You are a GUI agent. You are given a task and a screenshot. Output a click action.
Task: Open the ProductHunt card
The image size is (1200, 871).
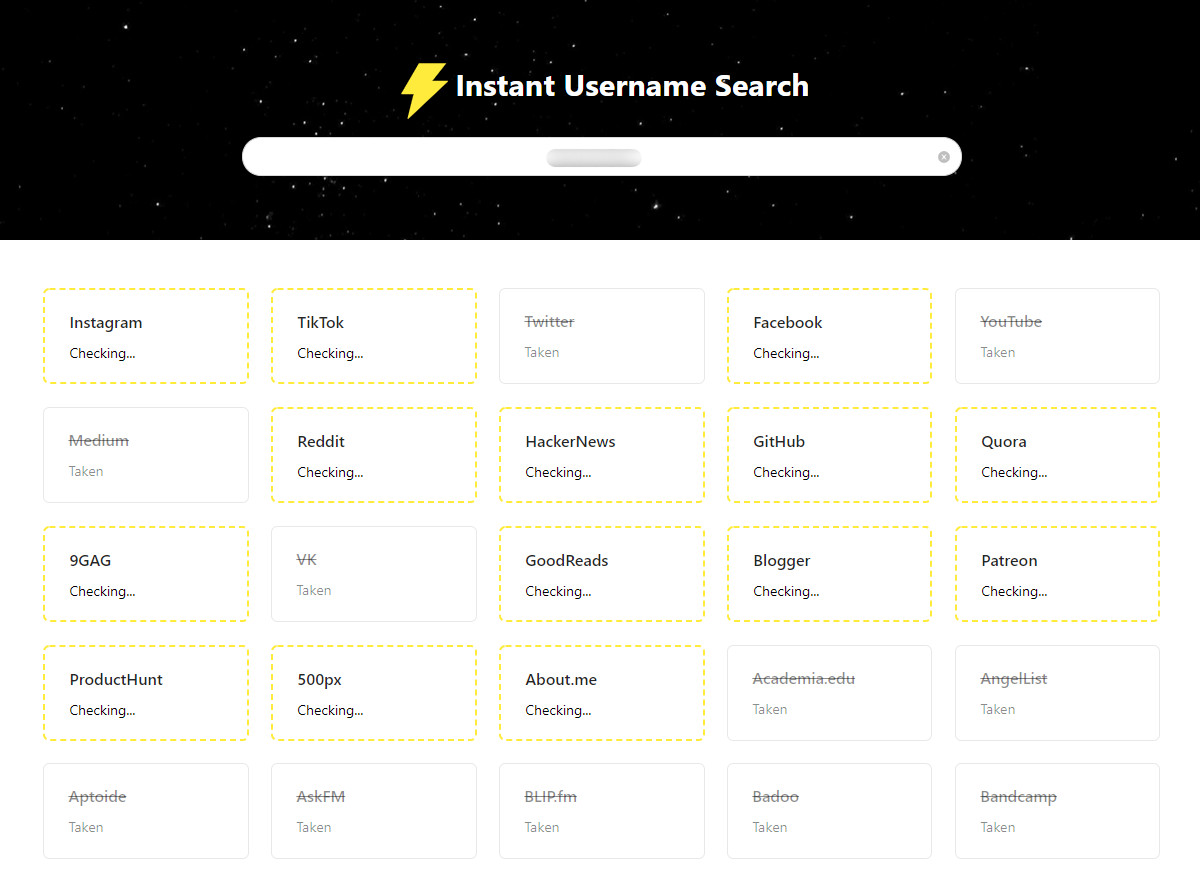(146, 693)
